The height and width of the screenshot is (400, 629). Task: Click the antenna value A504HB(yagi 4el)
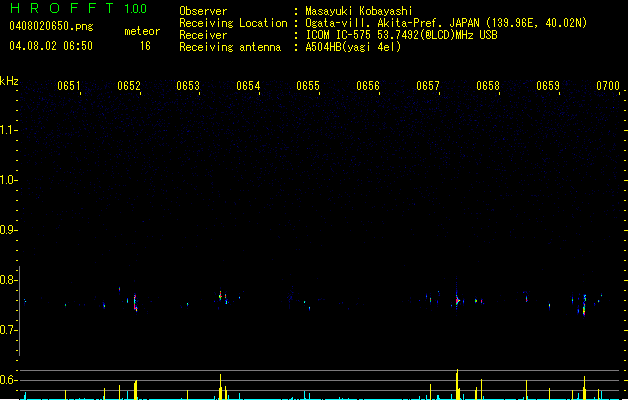pyautogui.click(x=353, y=47)
